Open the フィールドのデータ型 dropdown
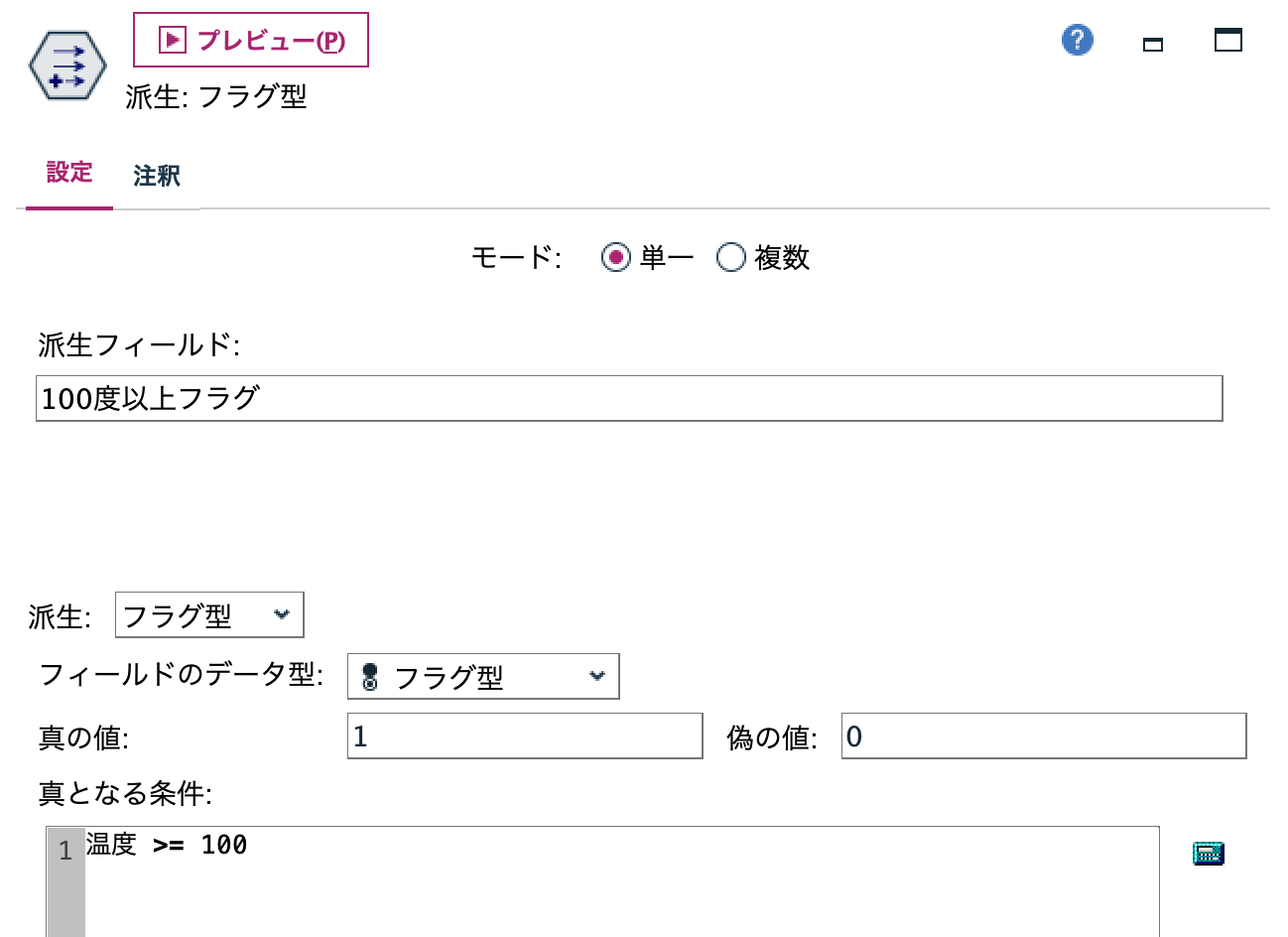1288x937 pixels. (x=483, y=676)
